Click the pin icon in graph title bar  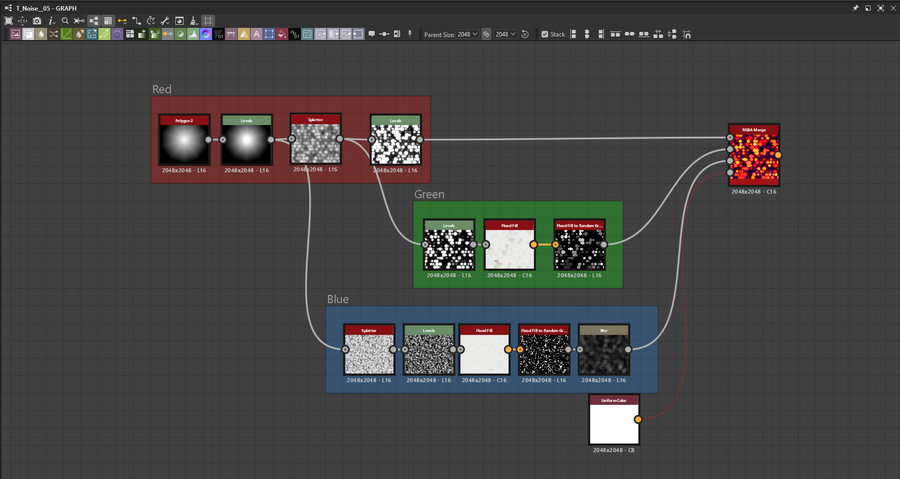[855, 7]
